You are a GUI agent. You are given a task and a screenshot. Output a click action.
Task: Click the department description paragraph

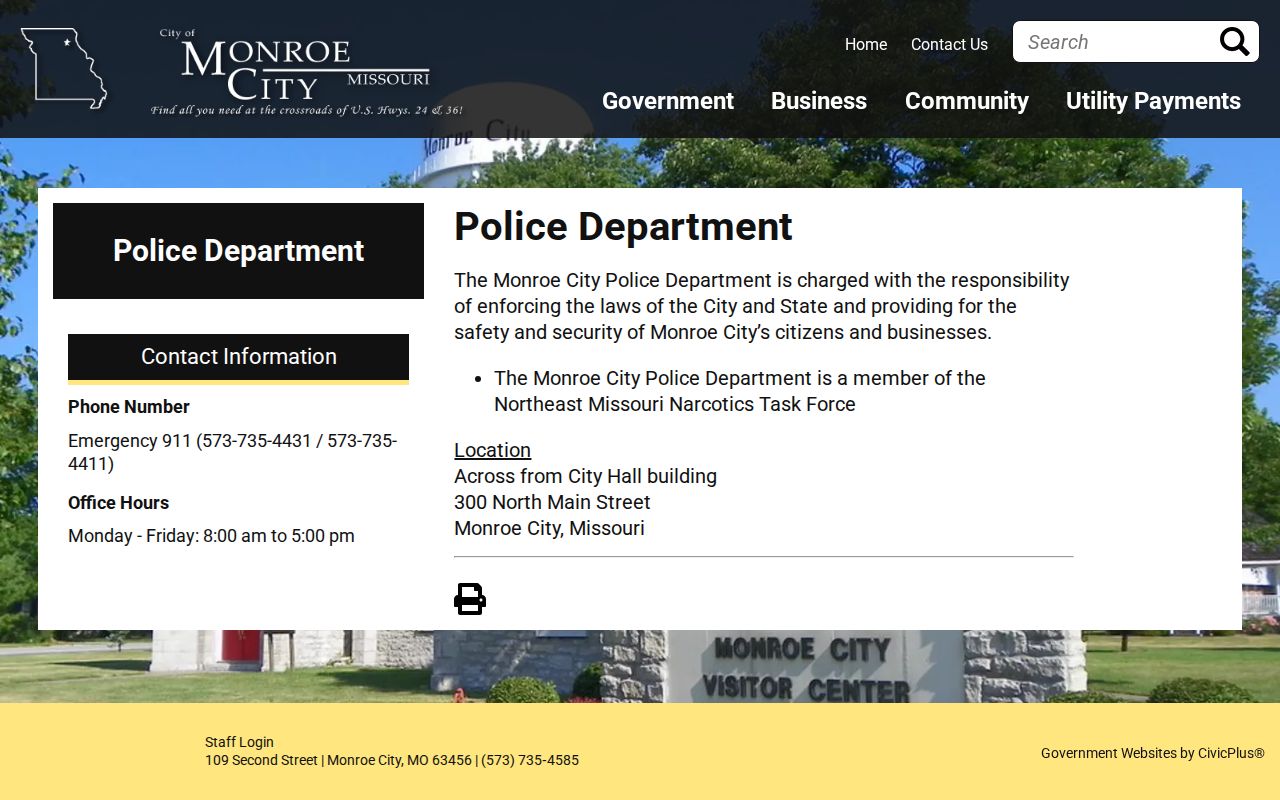[x=762, y=306]
